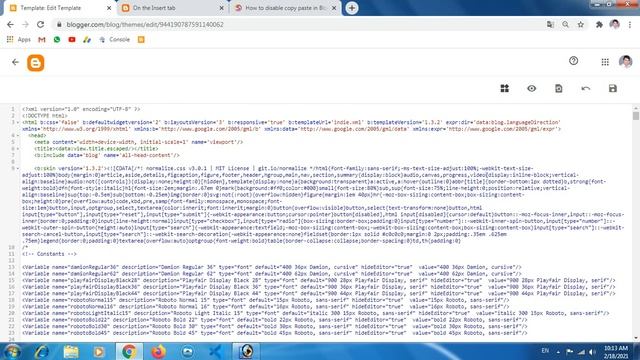Click the restore default widget icon

coord(558,89)
